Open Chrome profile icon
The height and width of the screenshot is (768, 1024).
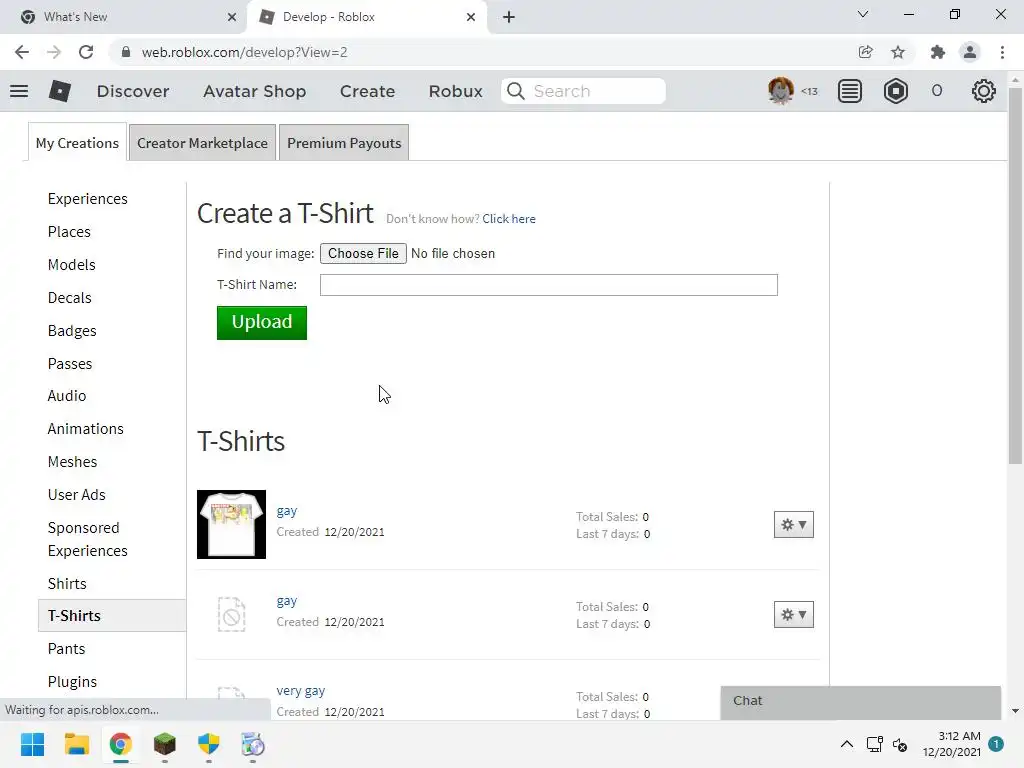click(970, 52)
